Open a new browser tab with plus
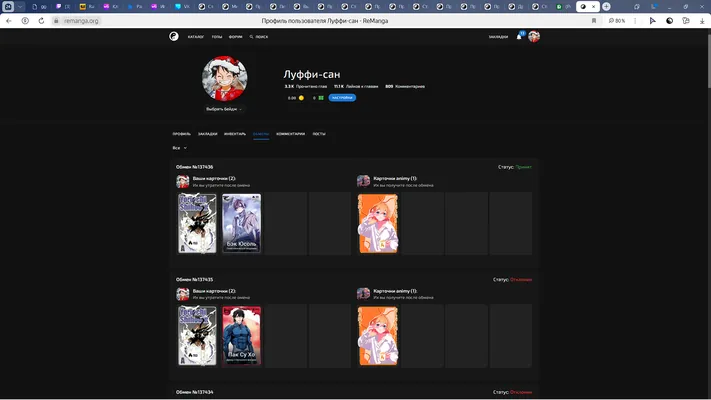This screenshot has width=711, height=400. (606, 7)
